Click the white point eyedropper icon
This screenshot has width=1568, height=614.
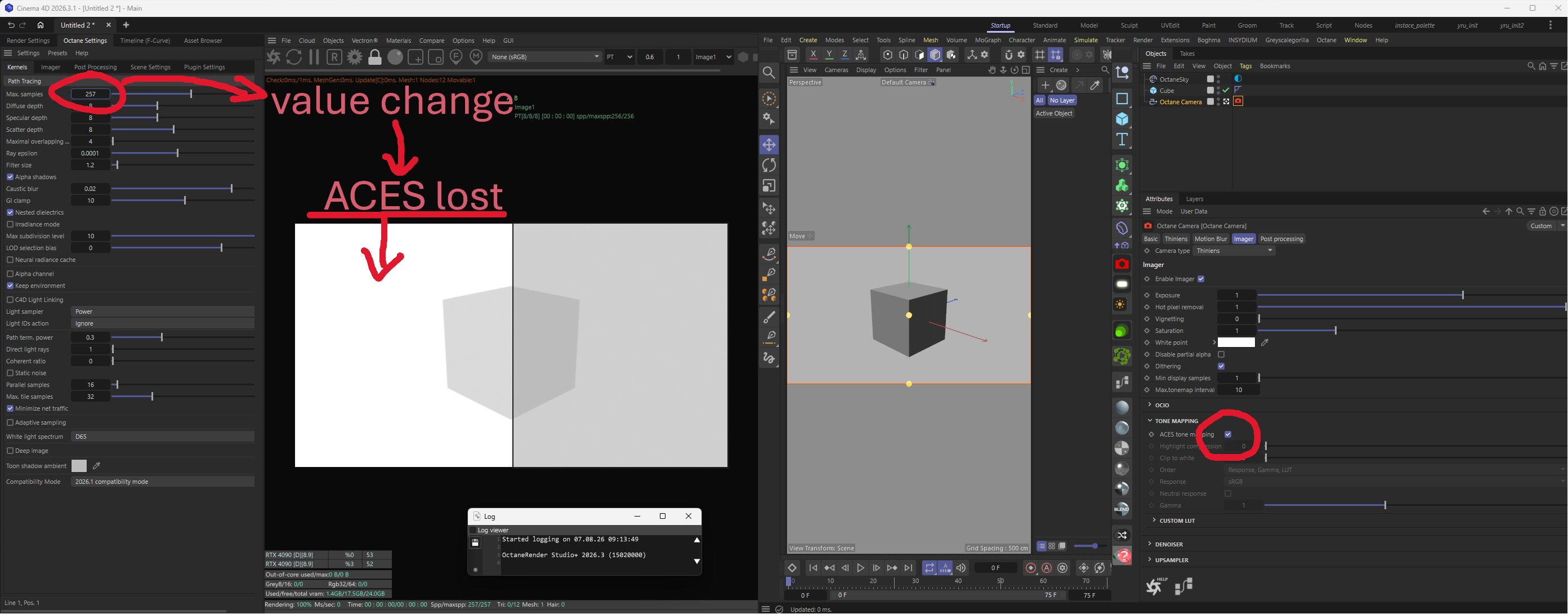coord(1265,342)
